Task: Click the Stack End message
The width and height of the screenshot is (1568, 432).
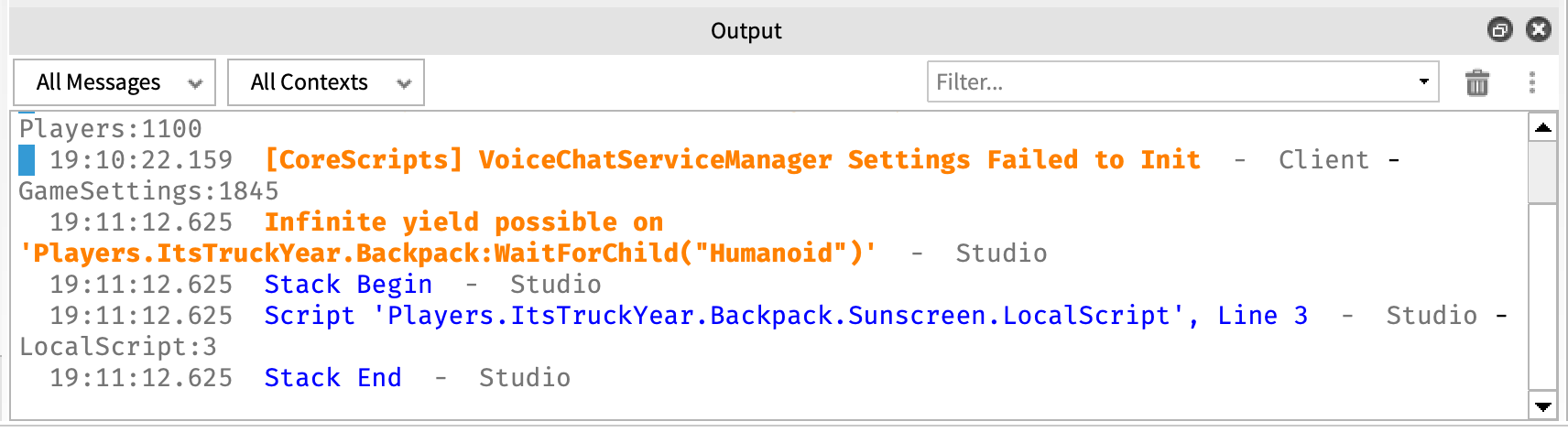Action: point(332,378)
